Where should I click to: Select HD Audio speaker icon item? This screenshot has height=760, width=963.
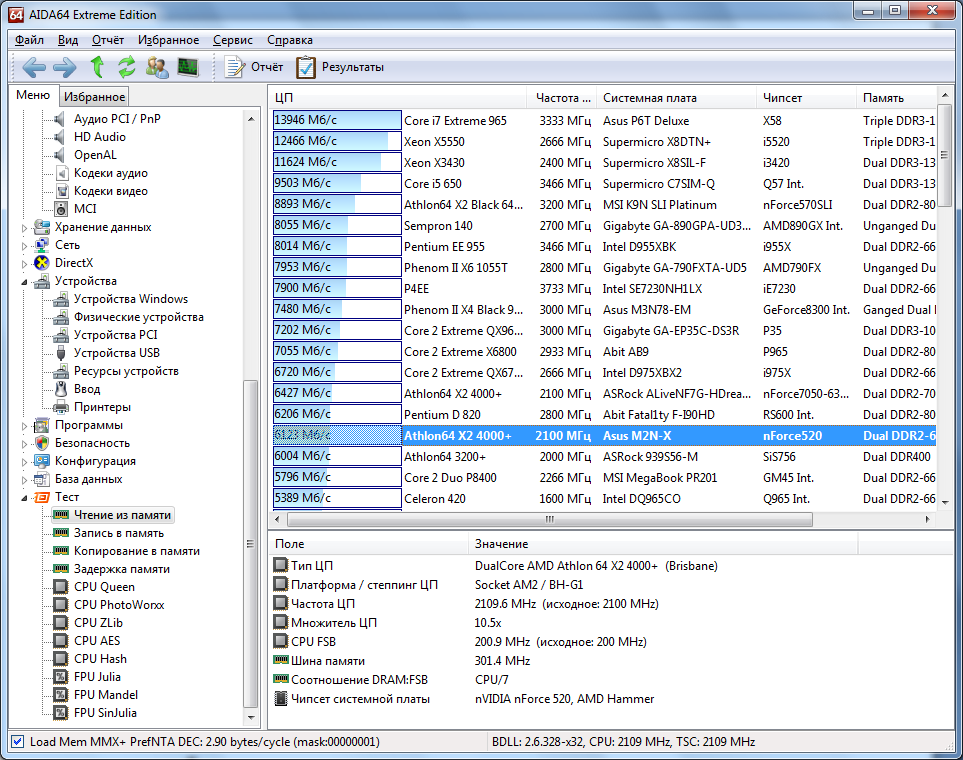pos(60,137)
